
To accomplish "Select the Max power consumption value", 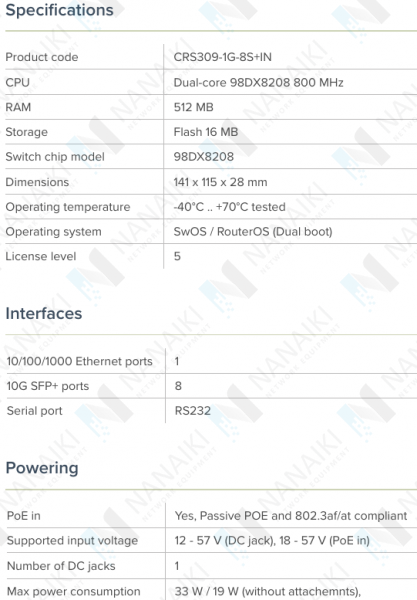I will pos(268,592).
